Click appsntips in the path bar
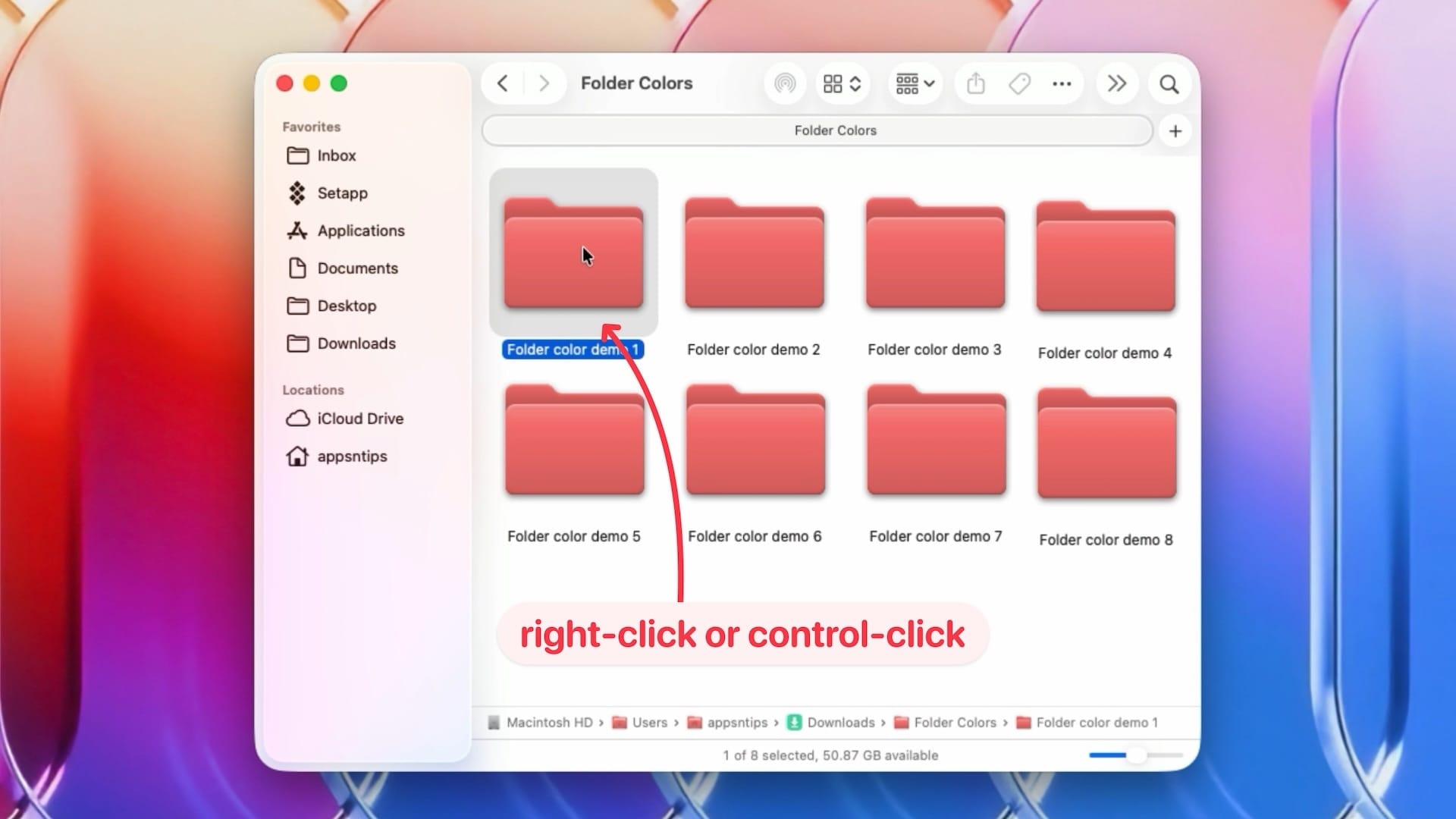This screenshot has width=1456, height=819. tap(727, 723)
